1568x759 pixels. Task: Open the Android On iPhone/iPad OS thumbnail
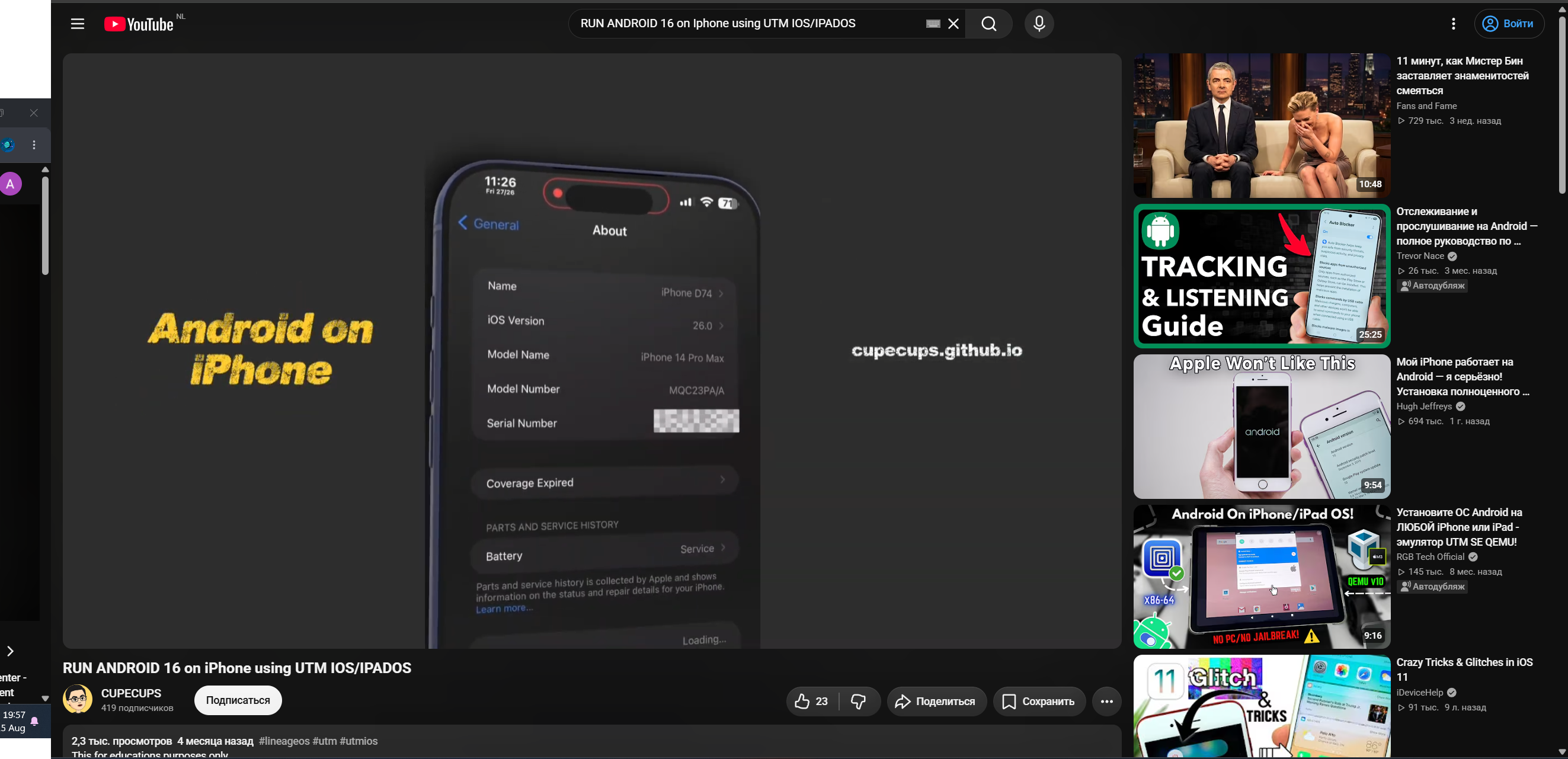[1262, 577]
